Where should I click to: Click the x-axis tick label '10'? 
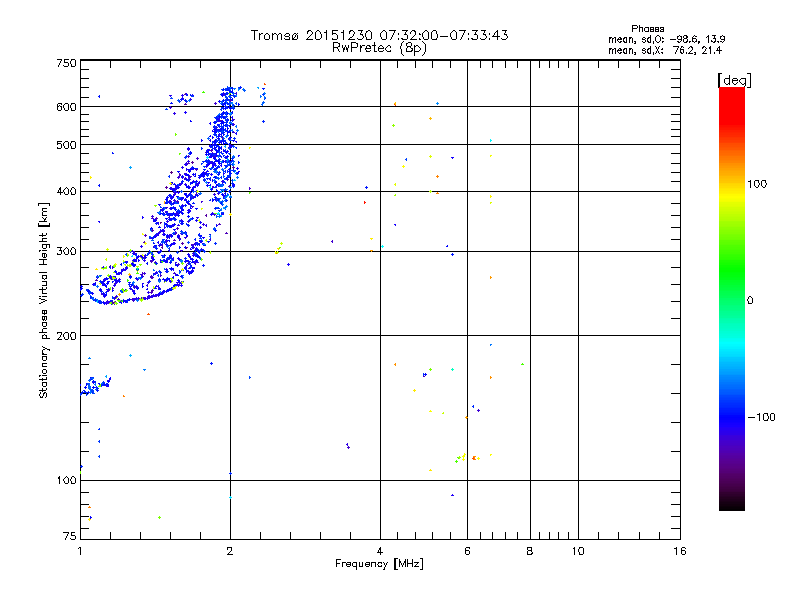click(x=578, y=551)
